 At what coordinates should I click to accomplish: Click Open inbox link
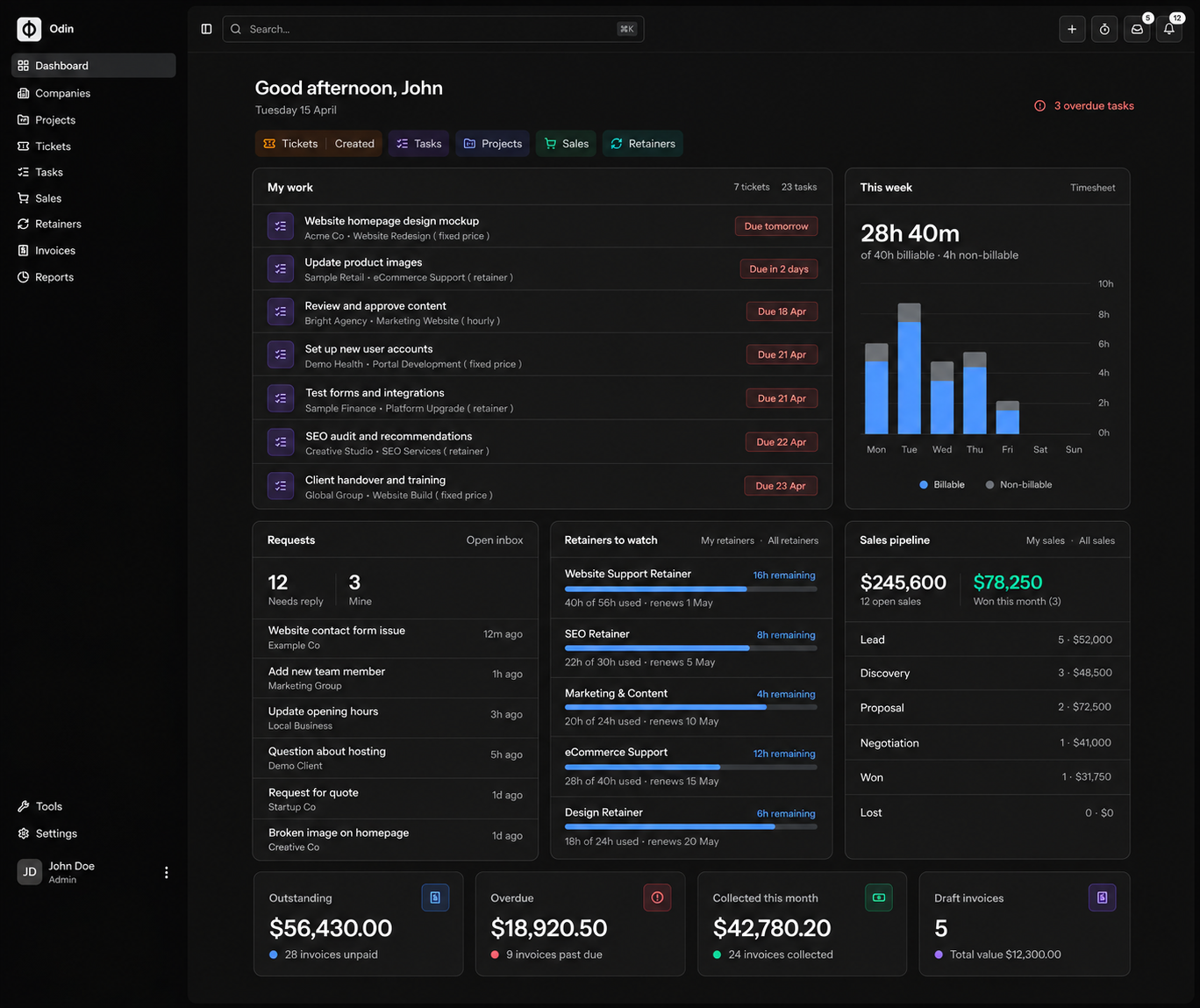point(495,540)
